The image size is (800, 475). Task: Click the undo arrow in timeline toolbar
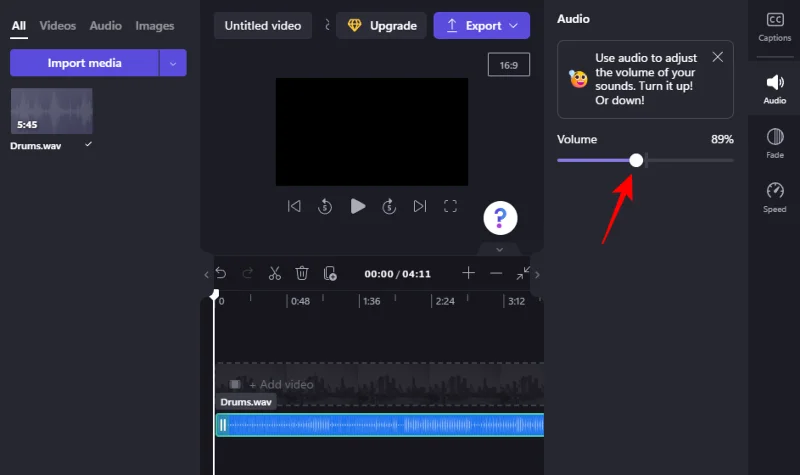click(220, 273)
